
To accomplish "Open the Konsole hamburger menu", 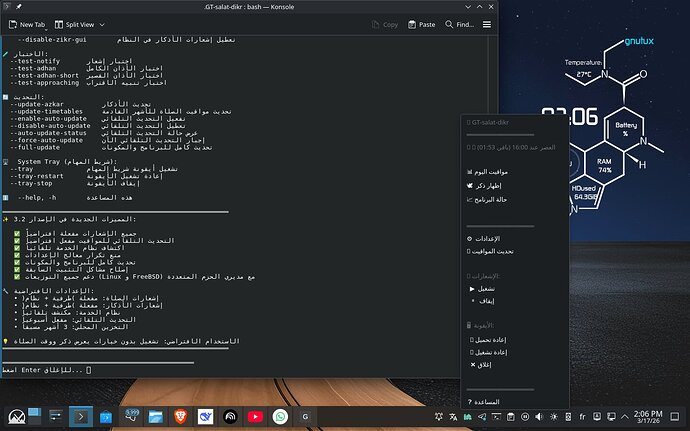I will 487,25.
